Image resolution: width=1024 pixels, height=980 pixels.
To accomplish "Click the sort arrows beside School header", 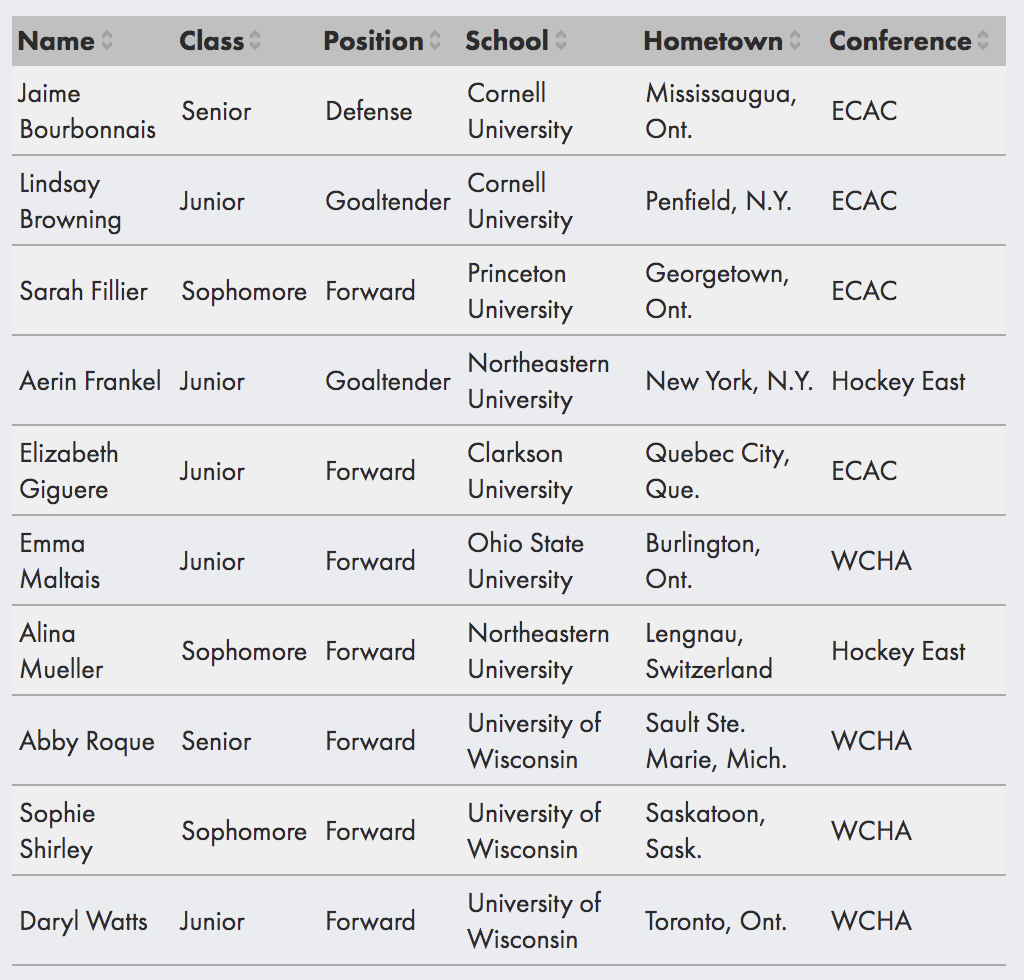I will [560, 40].
